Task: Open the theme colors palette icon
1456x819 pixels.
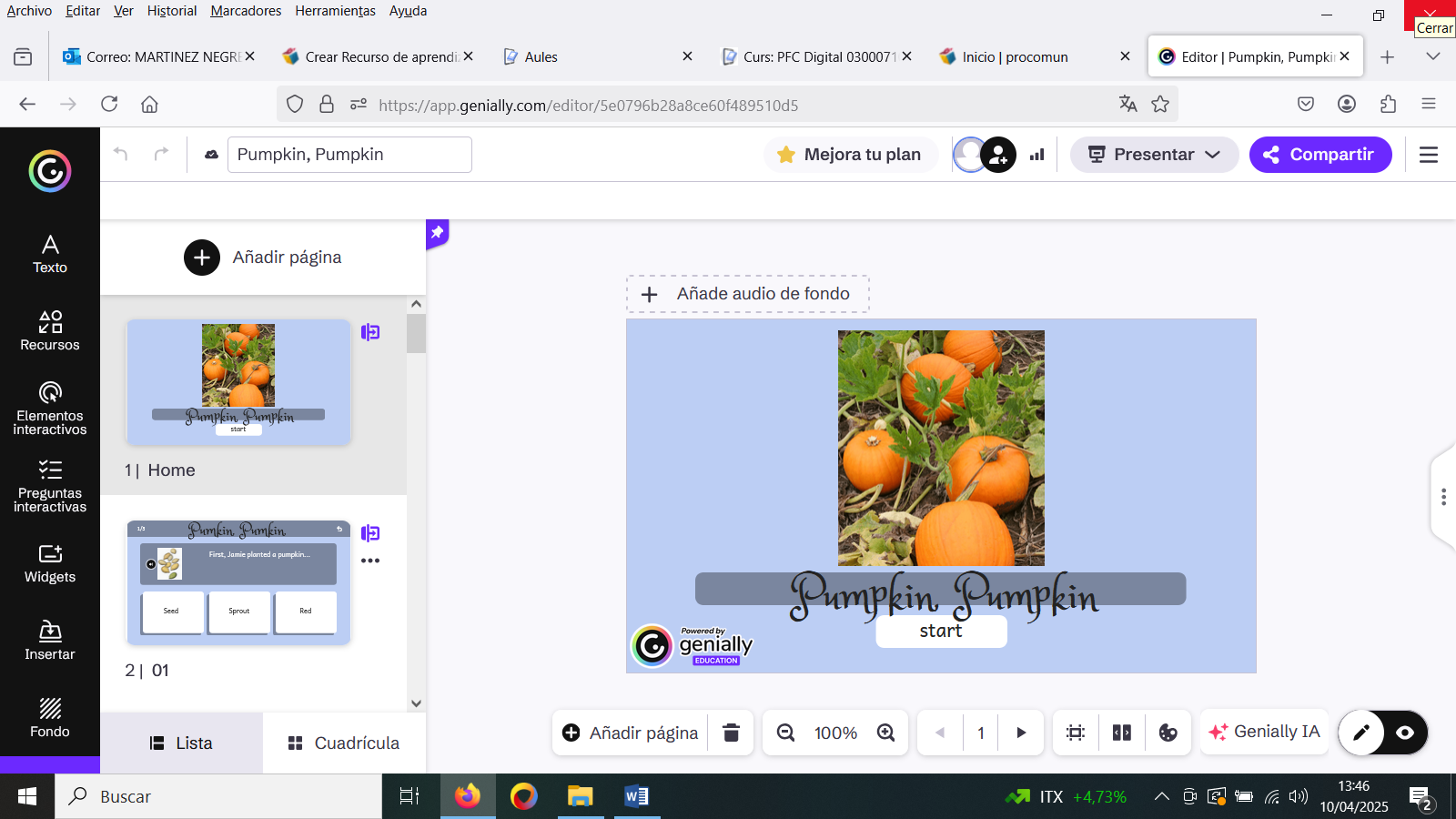Action: click(x=1168, y=732)
